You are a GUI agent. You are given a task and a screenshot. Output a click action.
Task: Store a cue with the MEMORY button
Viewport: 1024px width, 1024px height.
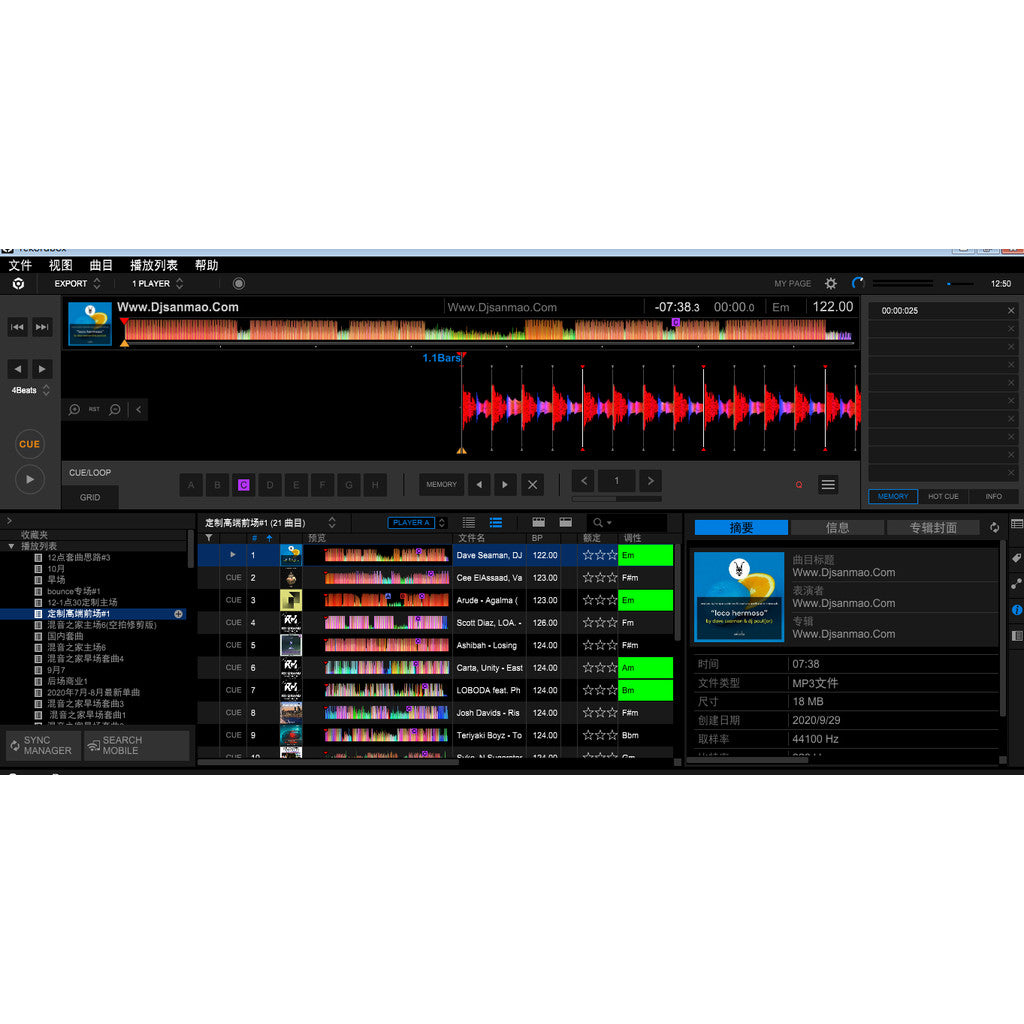[x=441, y=485]
